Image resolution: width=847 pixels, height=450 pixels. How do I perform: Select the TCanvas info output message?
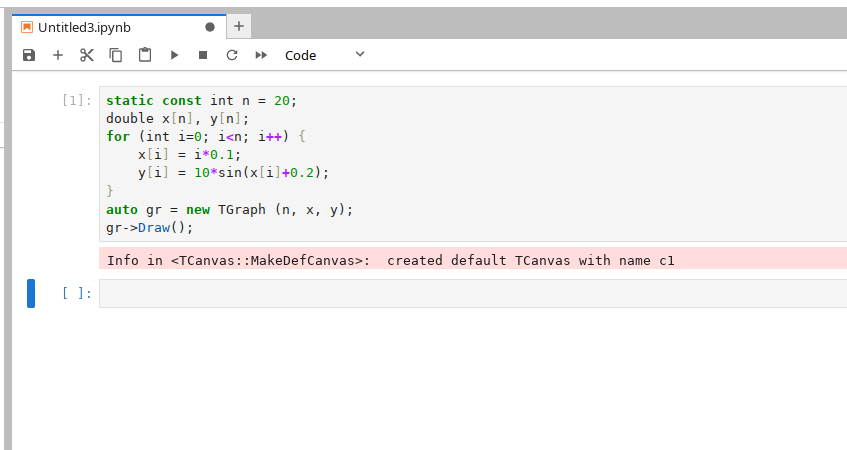tap(392, 261)
